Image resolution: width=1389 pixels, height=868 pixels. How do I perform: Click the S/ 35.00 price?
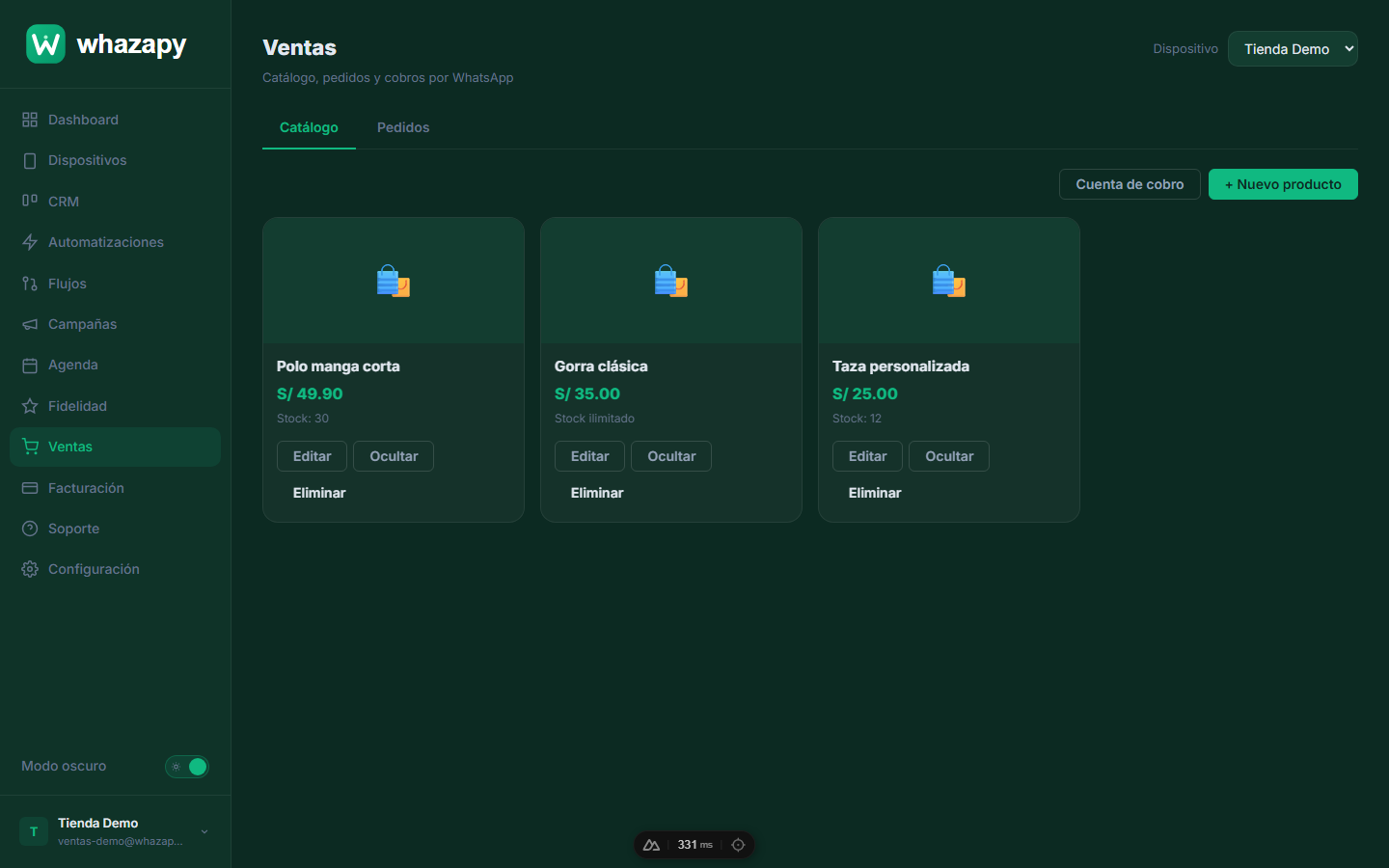[587, 393]
